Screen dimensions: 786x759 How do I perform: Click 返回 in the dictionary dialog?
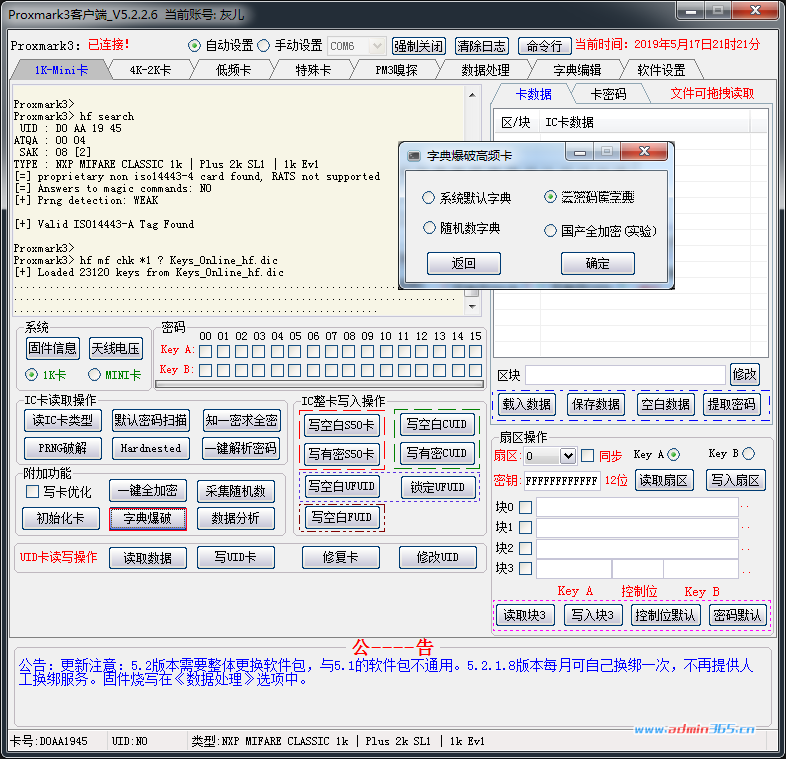tap(464, 264)
